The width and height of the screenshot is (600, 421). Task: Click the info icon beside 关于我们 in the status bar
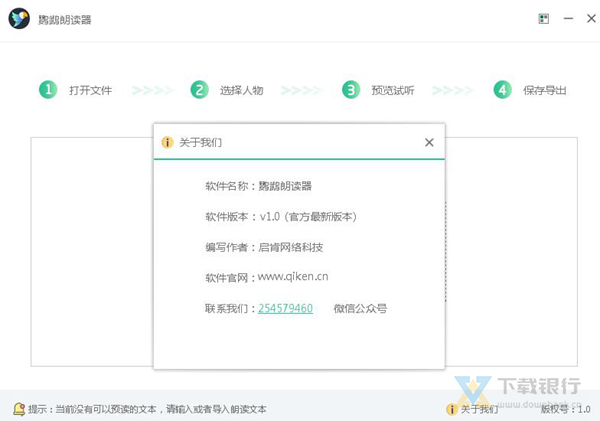coord(452,409)
